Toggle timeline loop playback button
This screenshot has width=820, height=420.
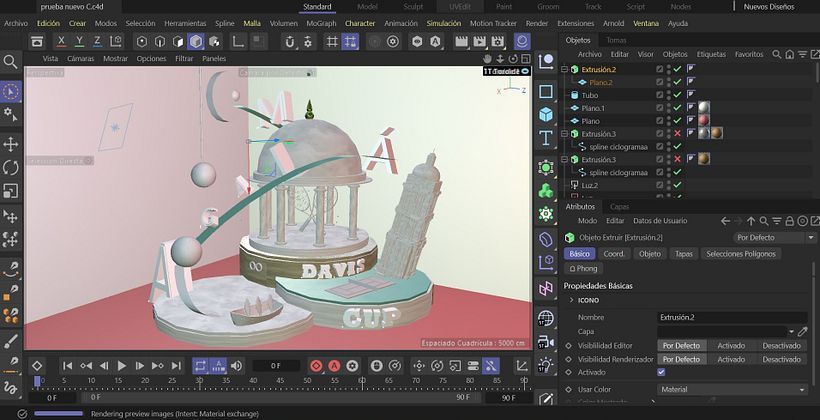point(200,366)
